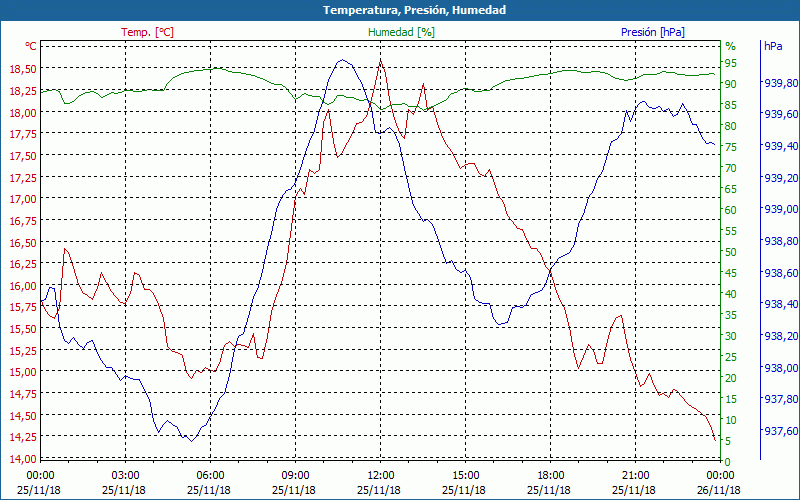Click temperature axis value 18,25

pyautogui.click(x=22, y=91)
